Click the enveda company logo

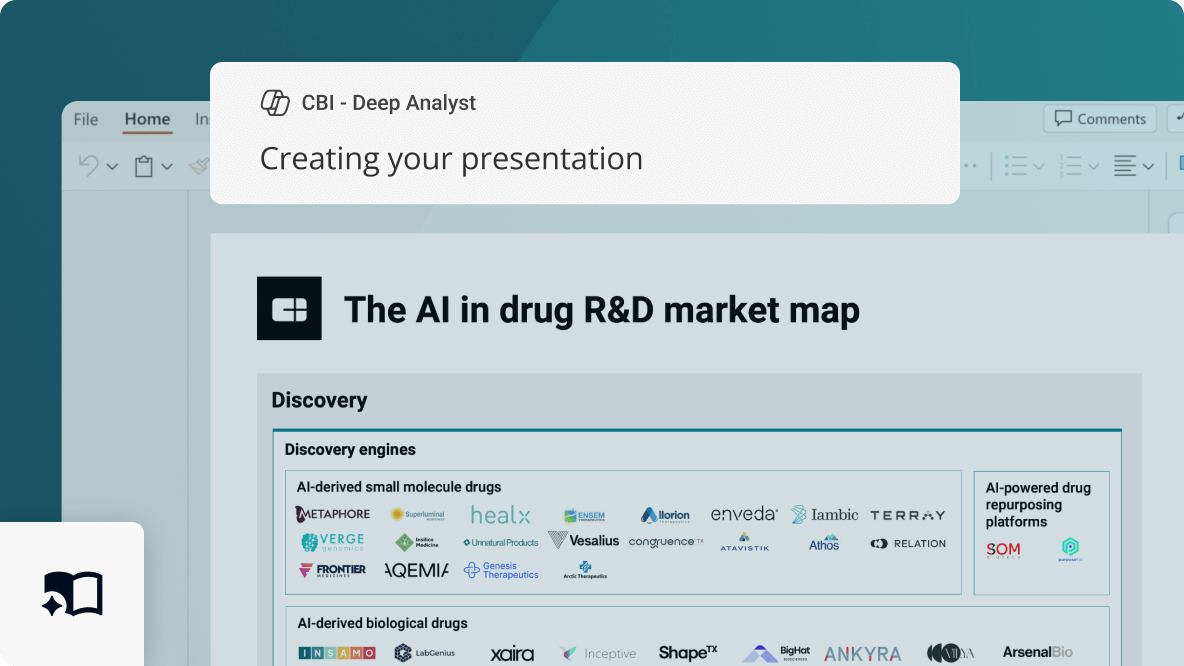tap(744, 514)
